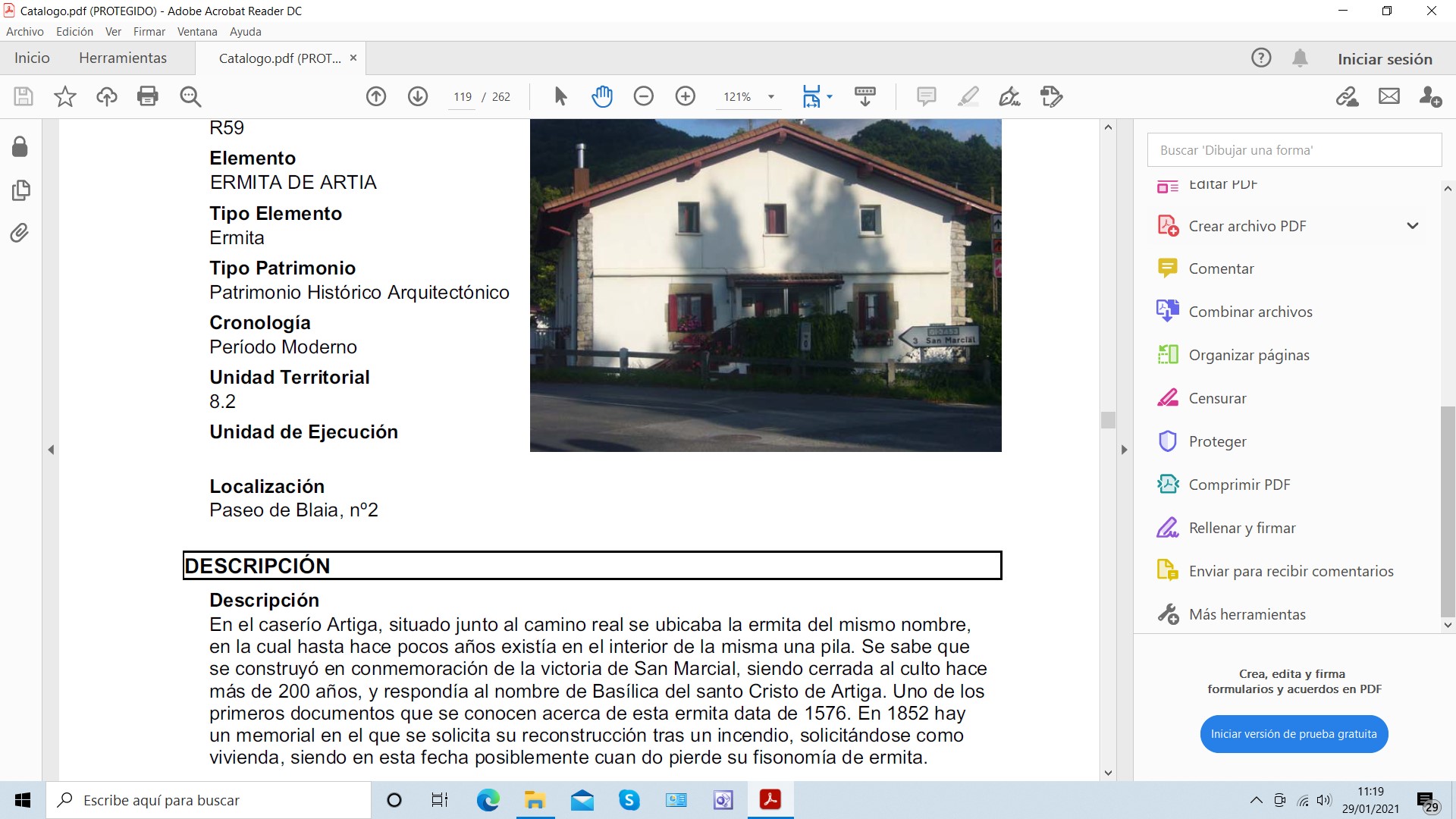This screenshot has width=1456, height=819.
Task: Expand Crear archivo PDF options
Action: 1413,226
